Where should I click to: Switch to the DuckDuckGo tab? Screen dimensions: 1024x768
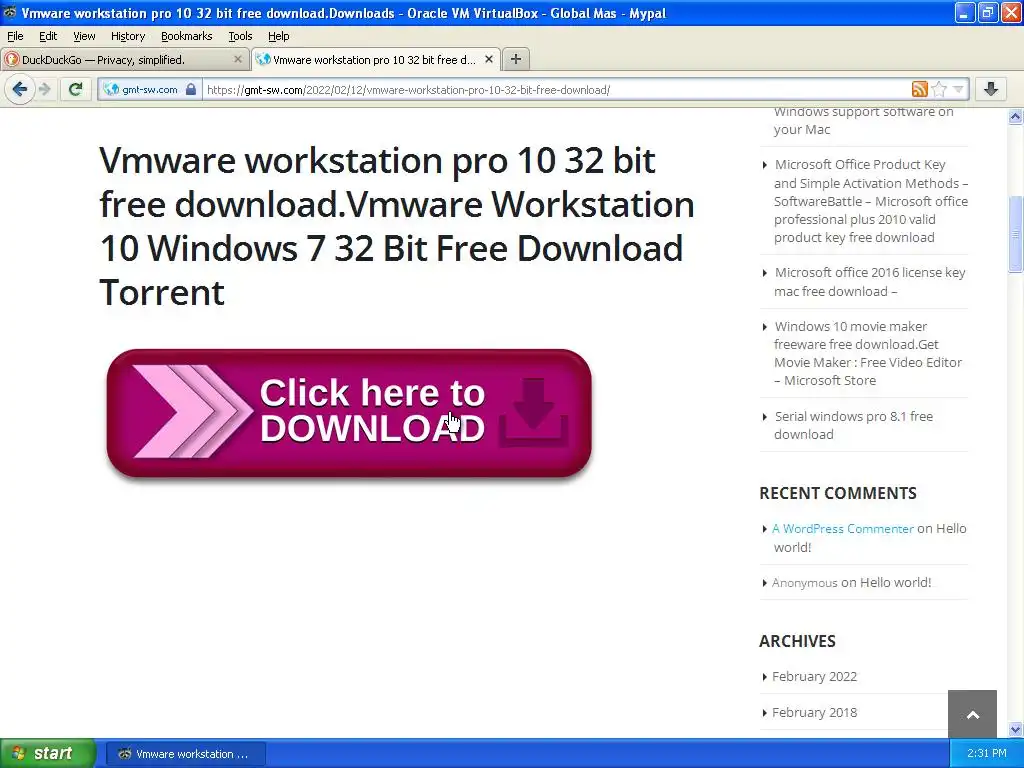click(x=125, y=59)
